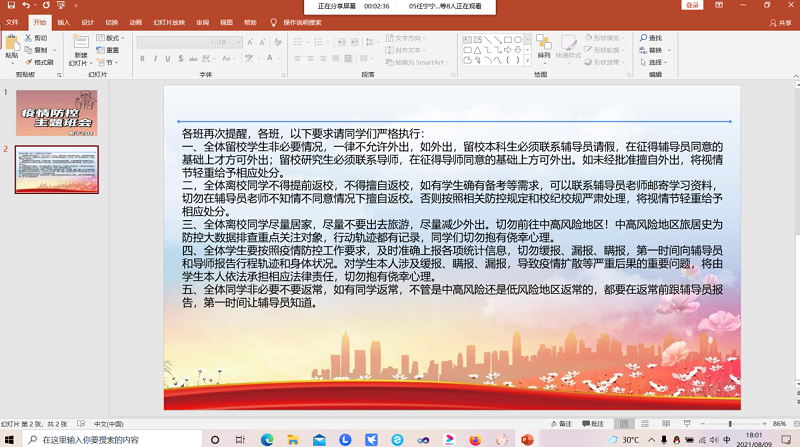Open the Select (选择) dropdown
This screenshot has width=800, height=447.
655,62
